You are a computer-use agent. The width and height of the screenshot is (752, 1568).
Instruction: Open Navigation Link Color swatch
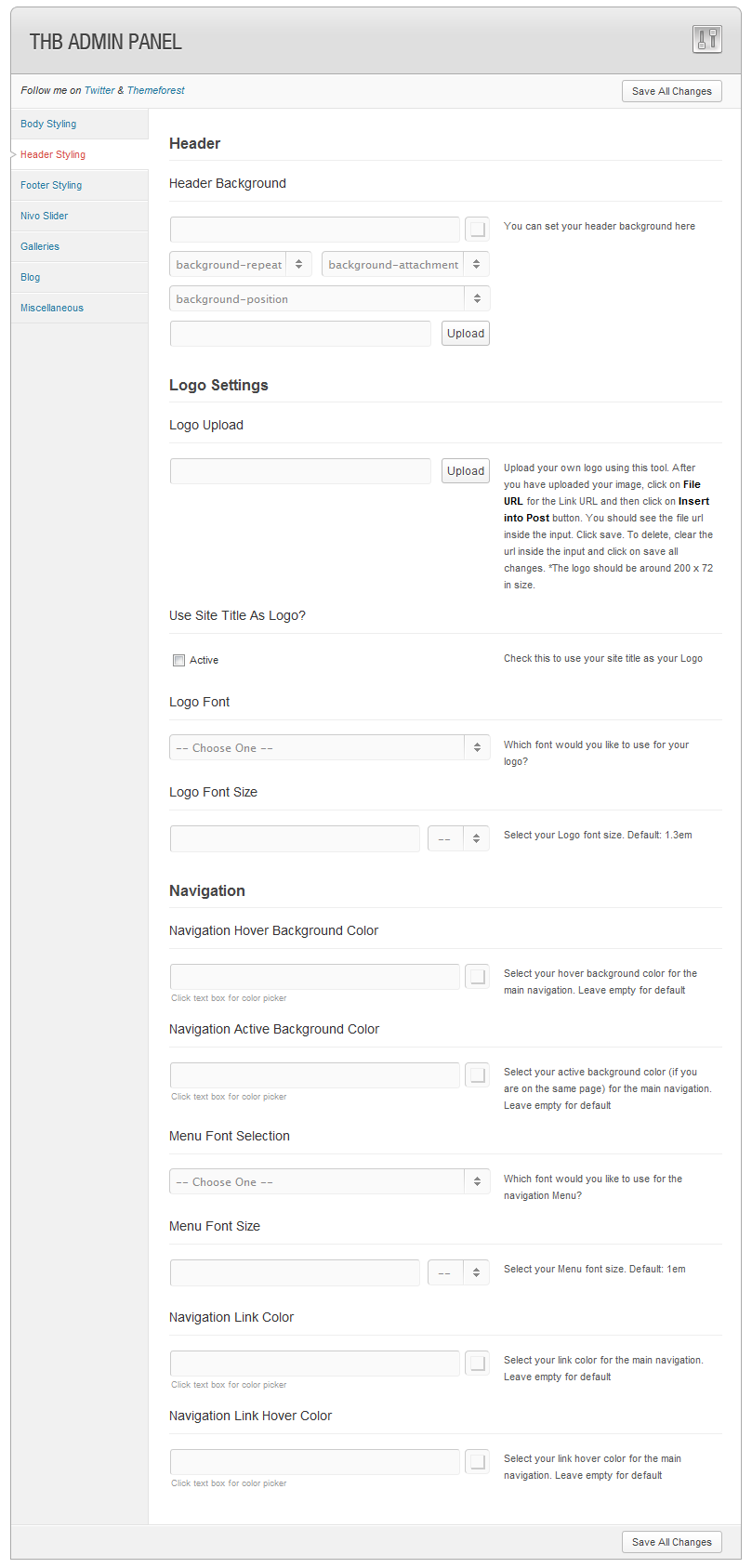click(x=478, y=1363)
